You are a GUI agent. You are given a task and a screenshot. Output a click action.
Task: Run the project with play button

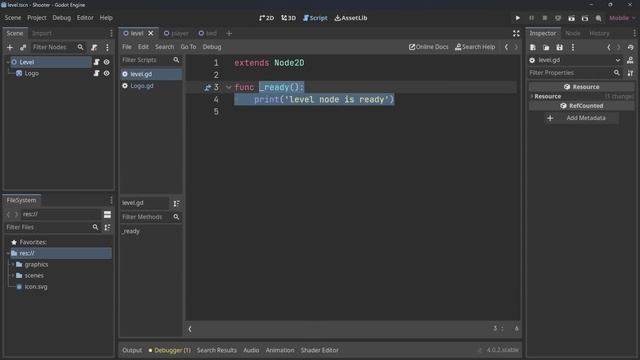[x=518, y=18]
